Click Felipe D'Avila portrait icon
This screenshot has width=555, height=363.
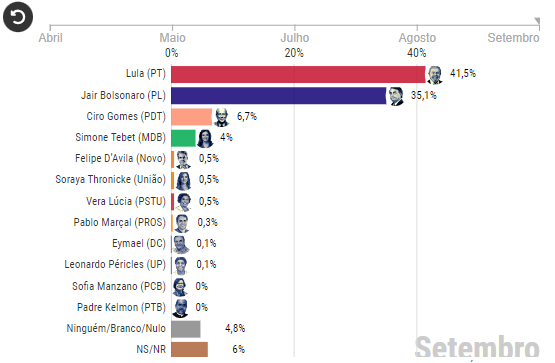pyautogui.click(x=183, y=160)
